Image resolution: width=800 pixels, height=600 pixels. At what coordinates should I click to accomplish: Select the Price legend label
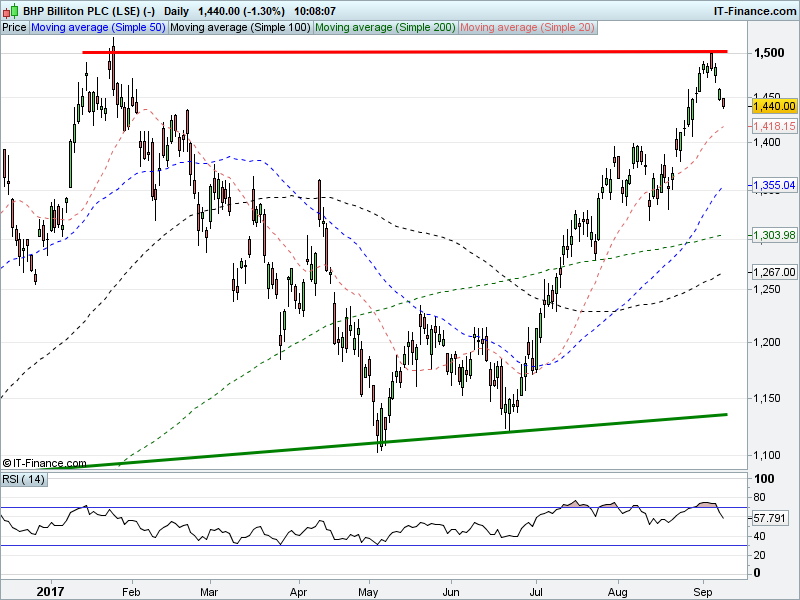[14, 28]
